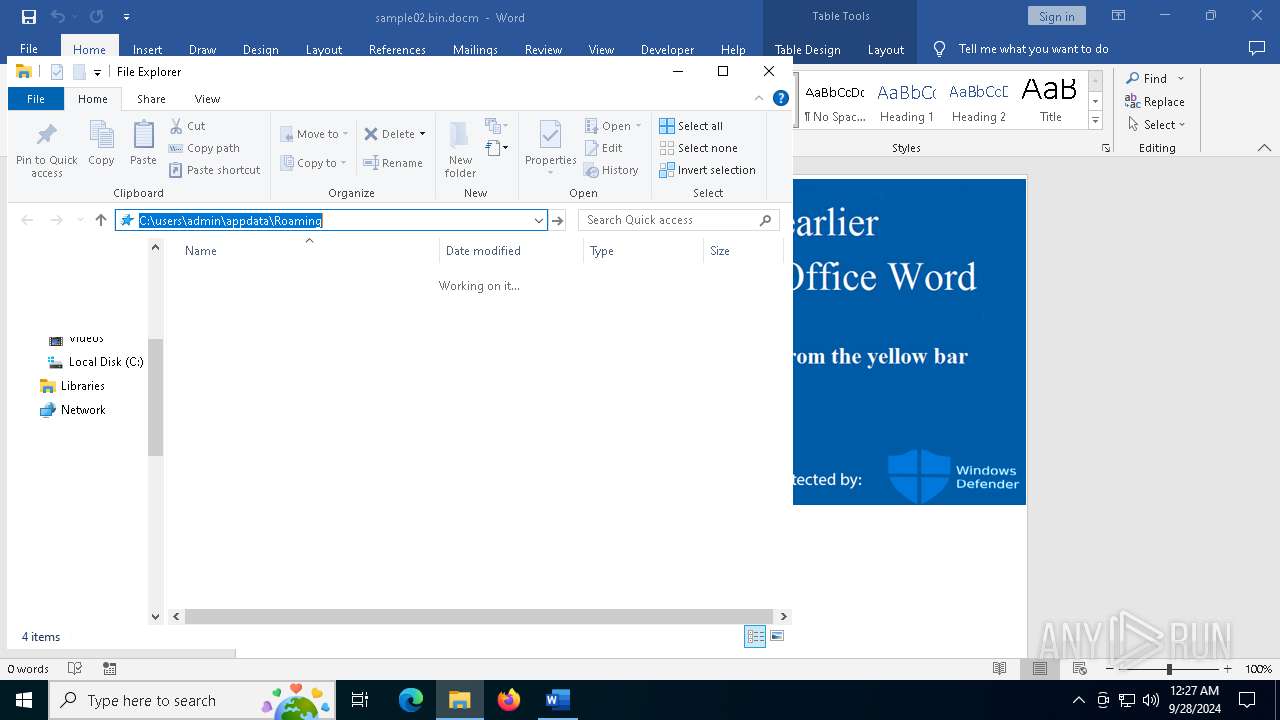Open address bar history dropdown
Image resolution: width=1280 pixels, height=720 pixels.
pos(538,220)
